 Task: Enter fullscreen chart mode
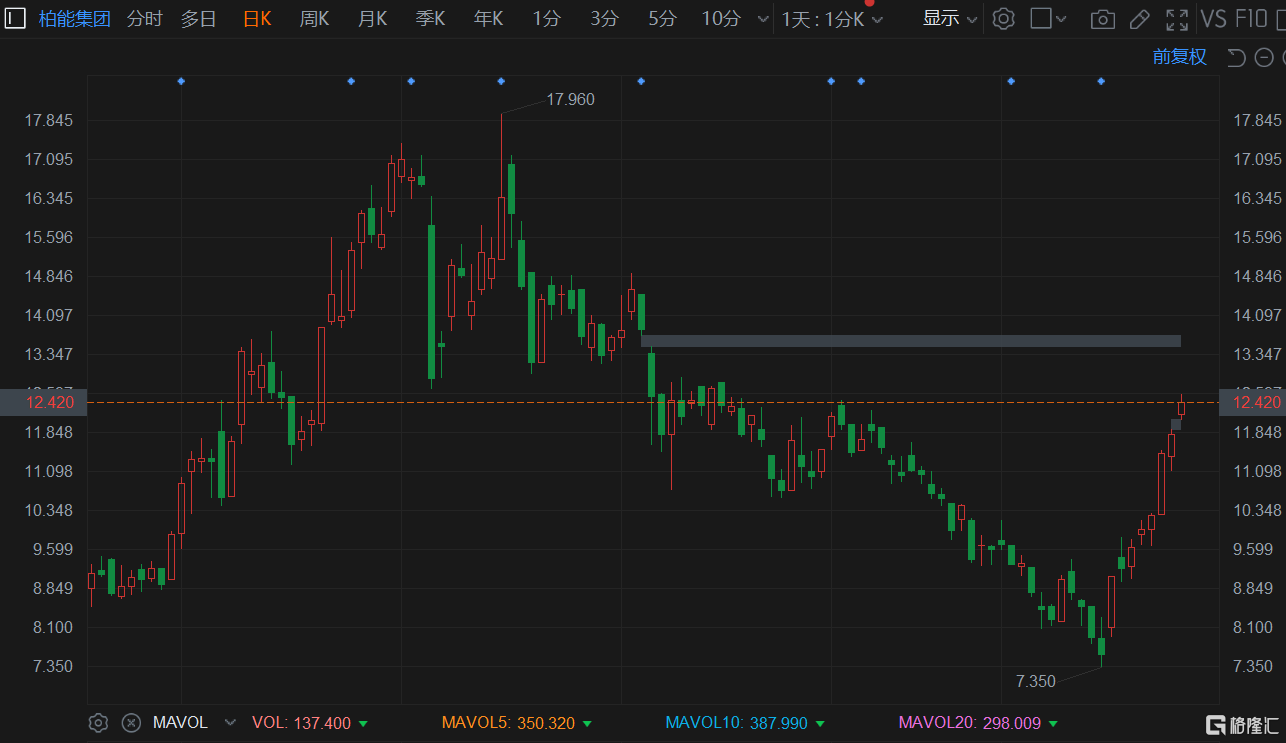1177,19
